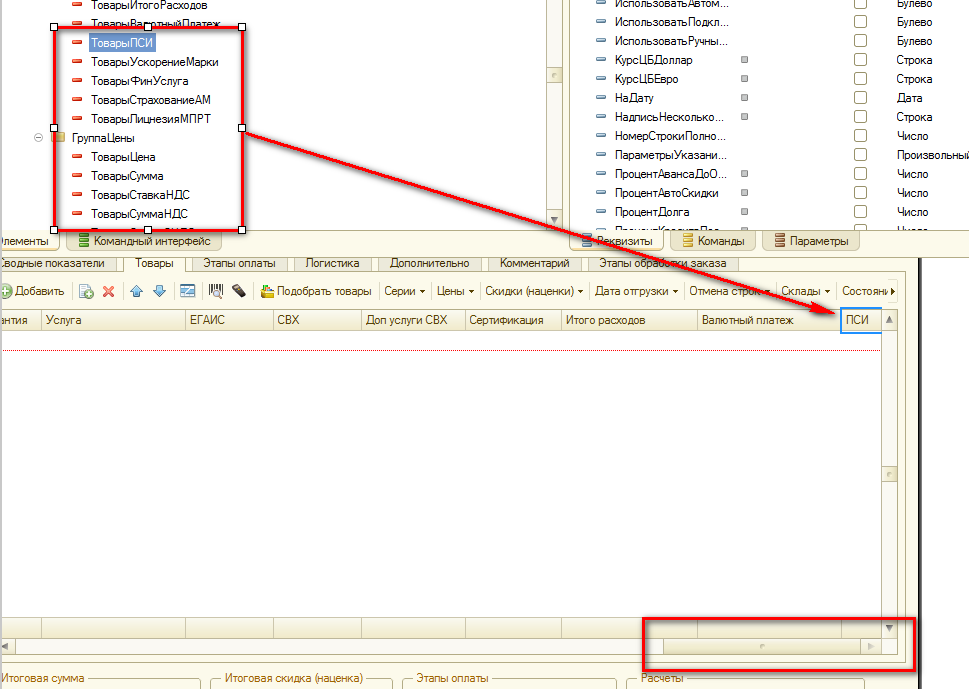
Task: Click the red X delete row icon
Action: pos(109,291)
